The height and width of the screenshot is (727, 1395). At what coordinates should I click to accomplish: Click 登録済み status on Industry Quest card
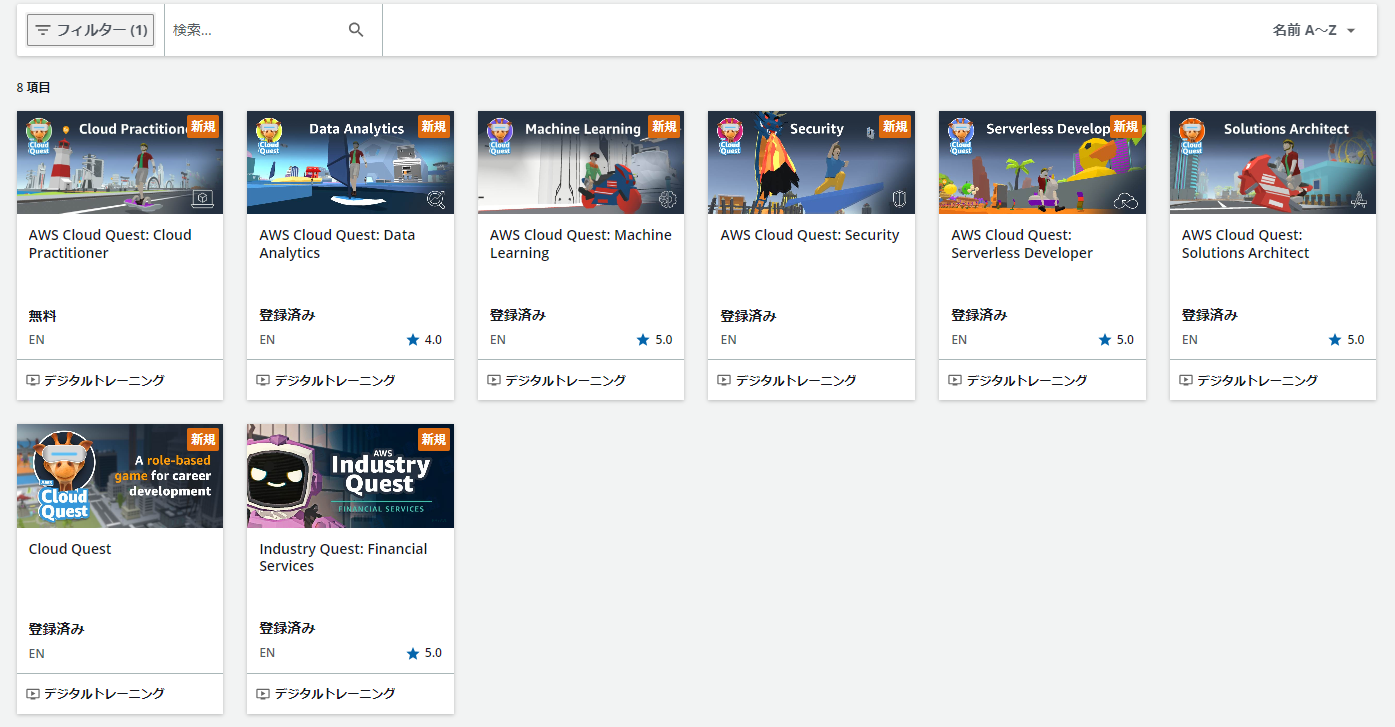287,628
